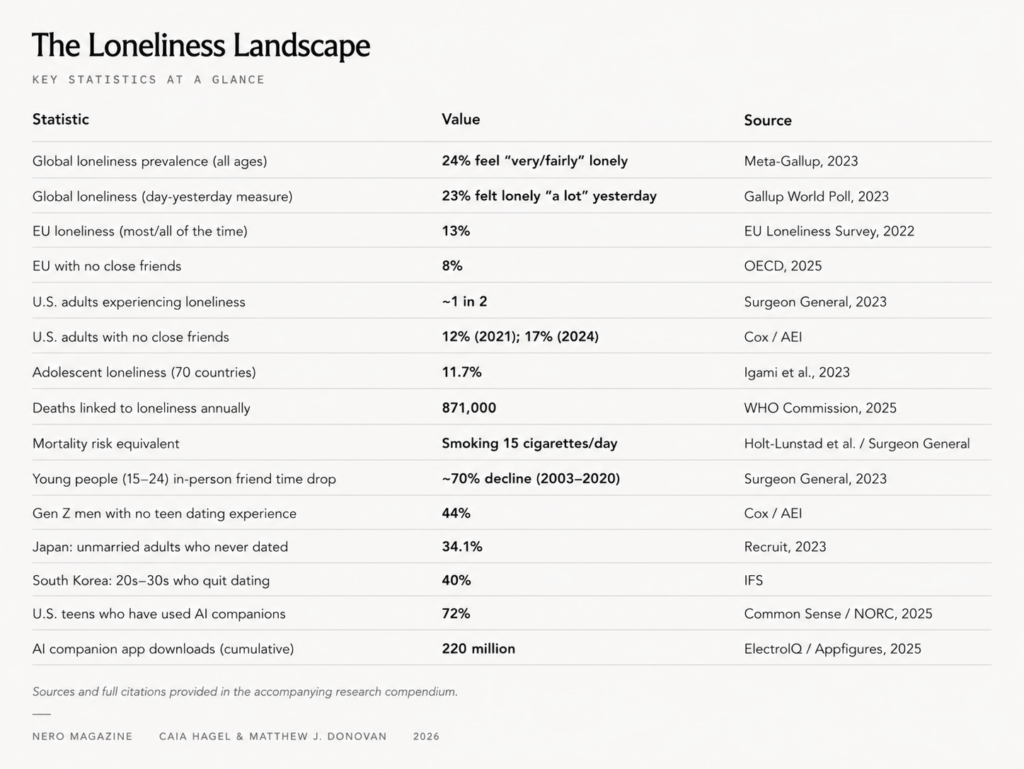Viewport: 1024px width, 769px height.
Task: Click the Source column header
Action: (x=767, y=120)
